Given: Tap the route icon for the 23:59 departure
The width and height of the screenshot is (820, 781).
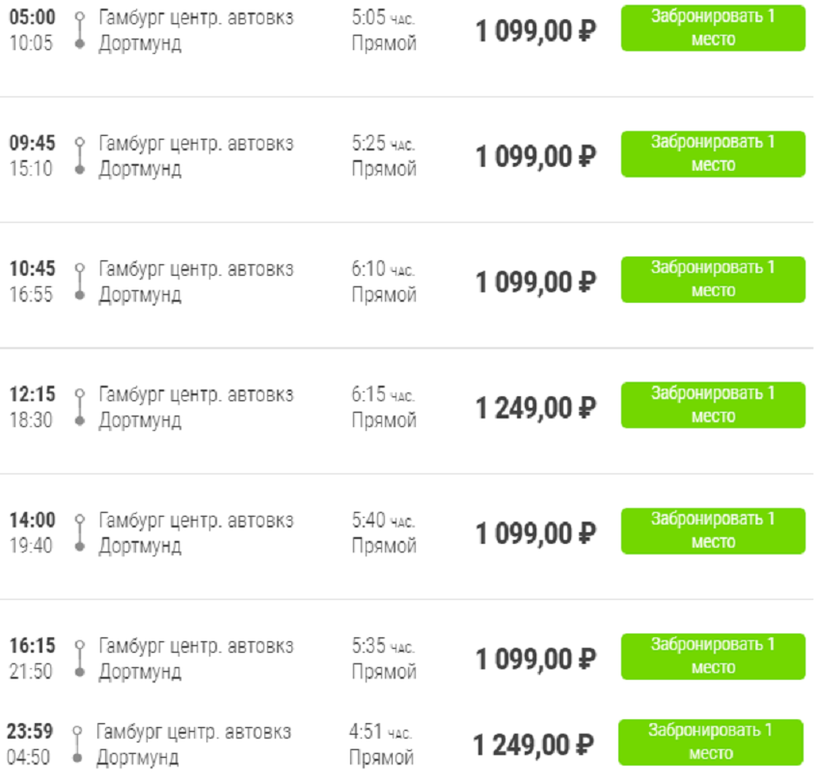Looking at the screenshot, I should [x=77, y=746].
